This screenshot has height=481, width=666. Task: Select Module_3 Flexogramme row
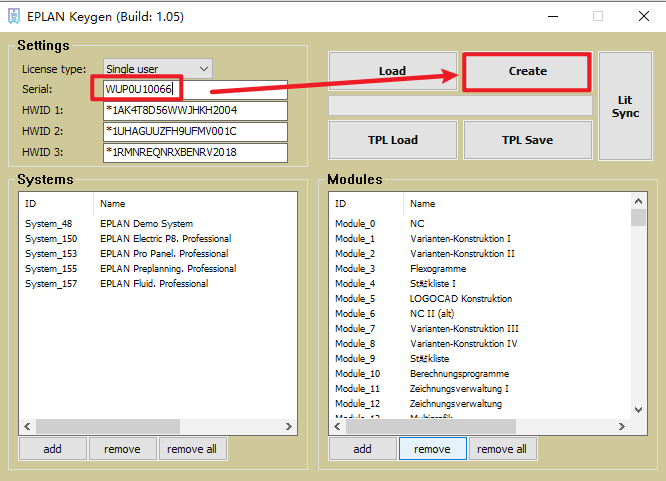[480, 269]
